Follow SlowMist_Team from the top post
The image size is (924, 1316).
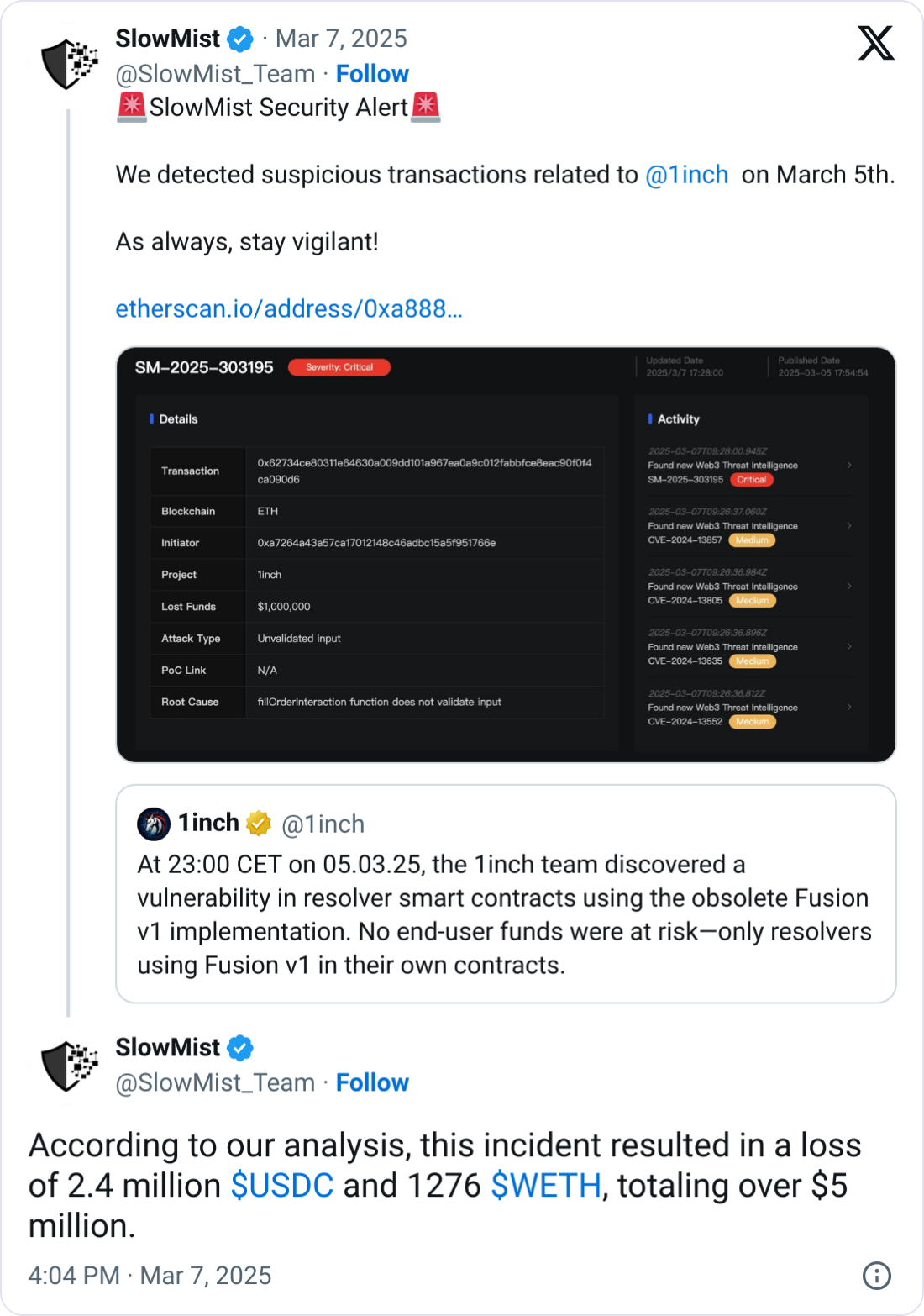point(372,74)
